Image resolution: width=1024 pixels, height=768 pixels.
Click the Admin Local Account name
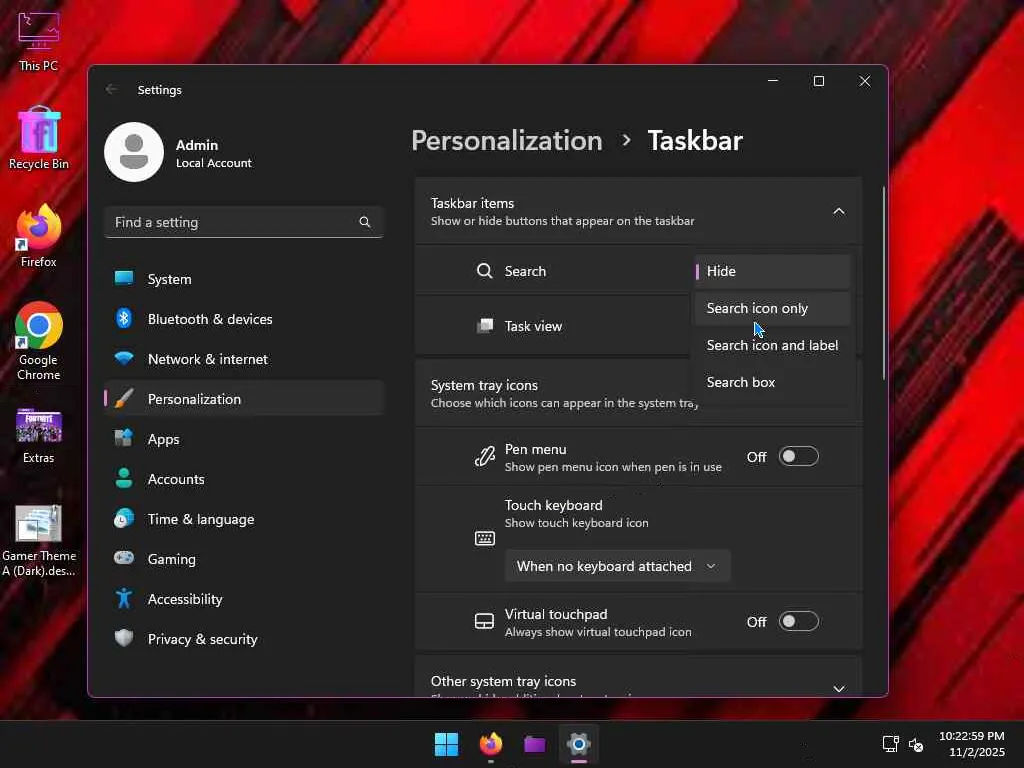[214, 153]
